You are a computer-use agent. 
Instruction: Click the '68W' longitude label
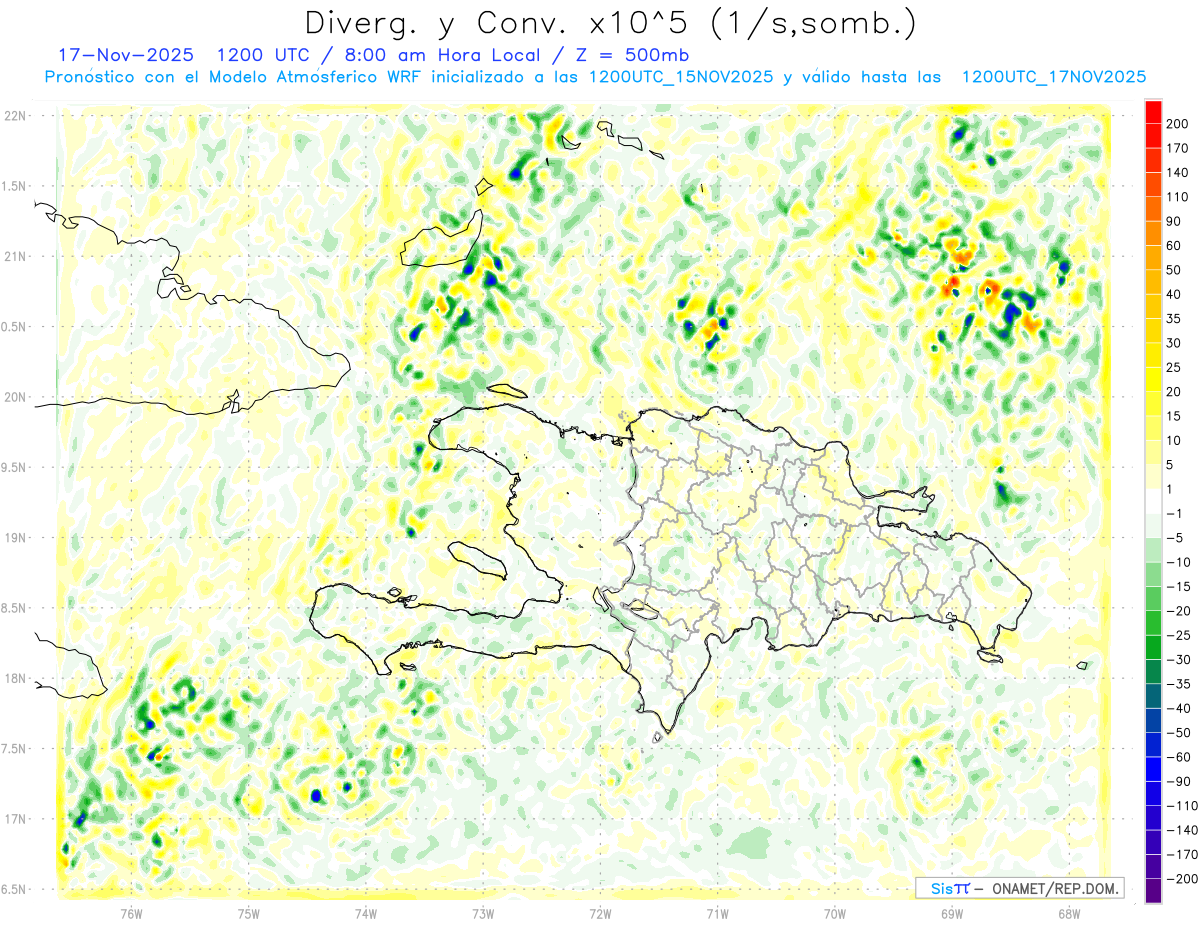pyautogui.click(x=1069, y=914)
